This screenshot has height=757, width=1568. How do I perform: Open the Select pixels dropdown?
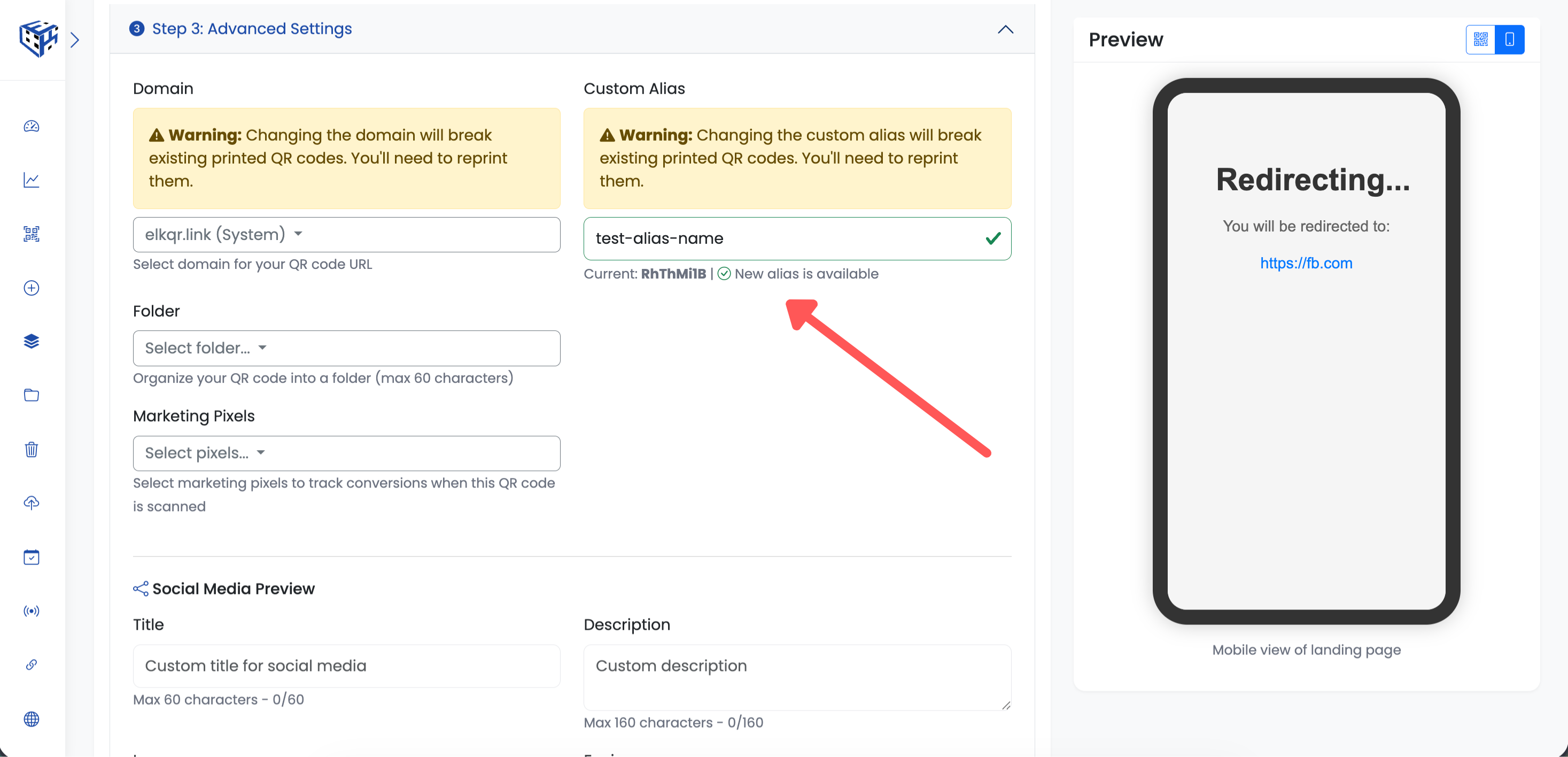(x=346, y=453)
